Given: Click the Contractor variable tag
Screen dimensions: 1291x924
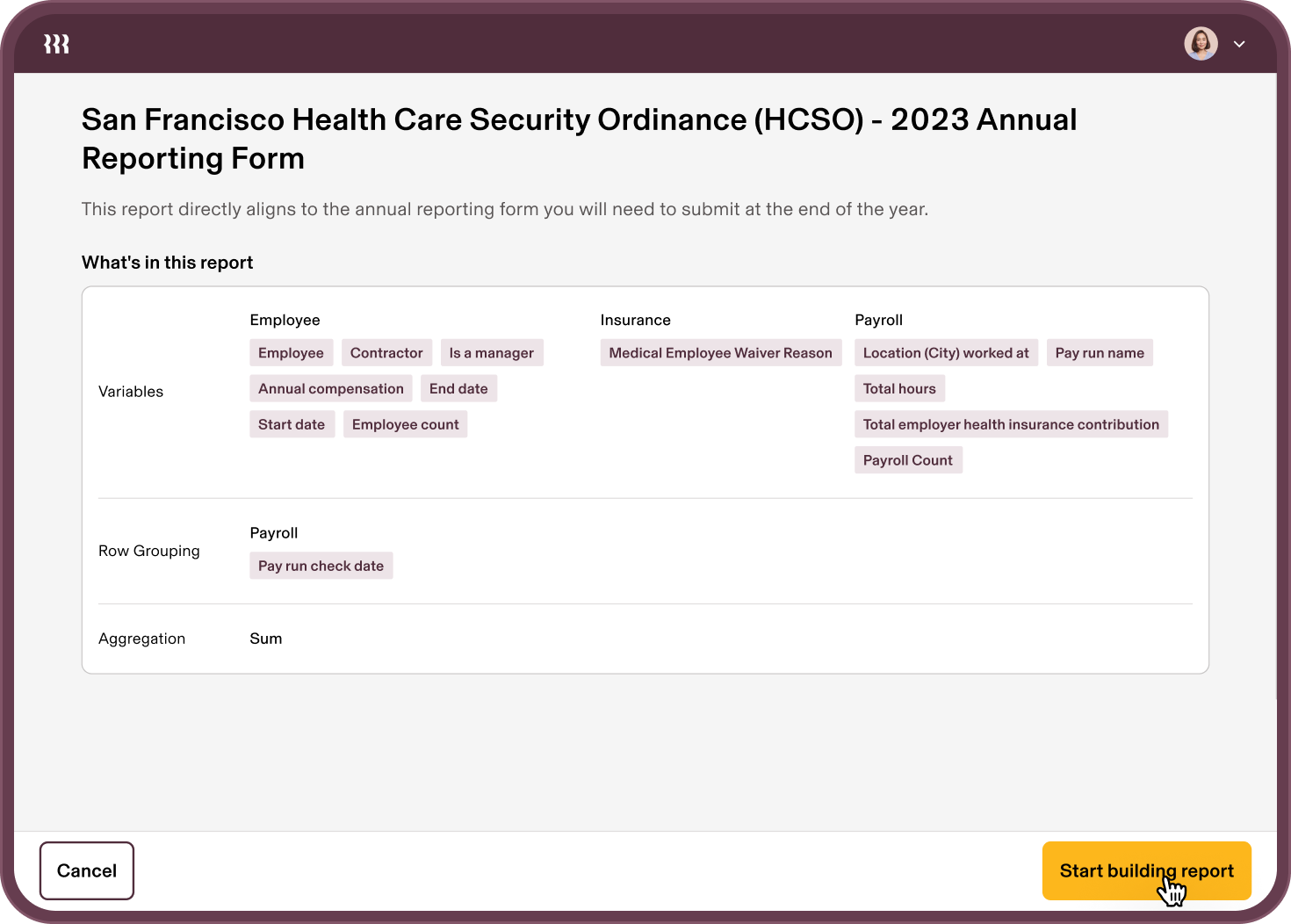Looking at the screenshot, I should tap(386, 352).
